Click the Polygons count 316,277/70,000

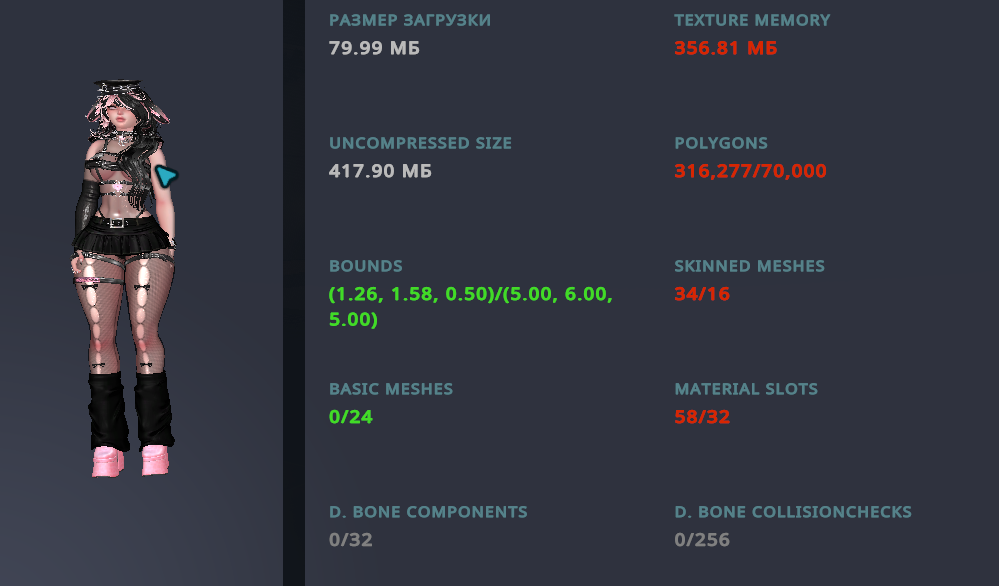(750, 171)
